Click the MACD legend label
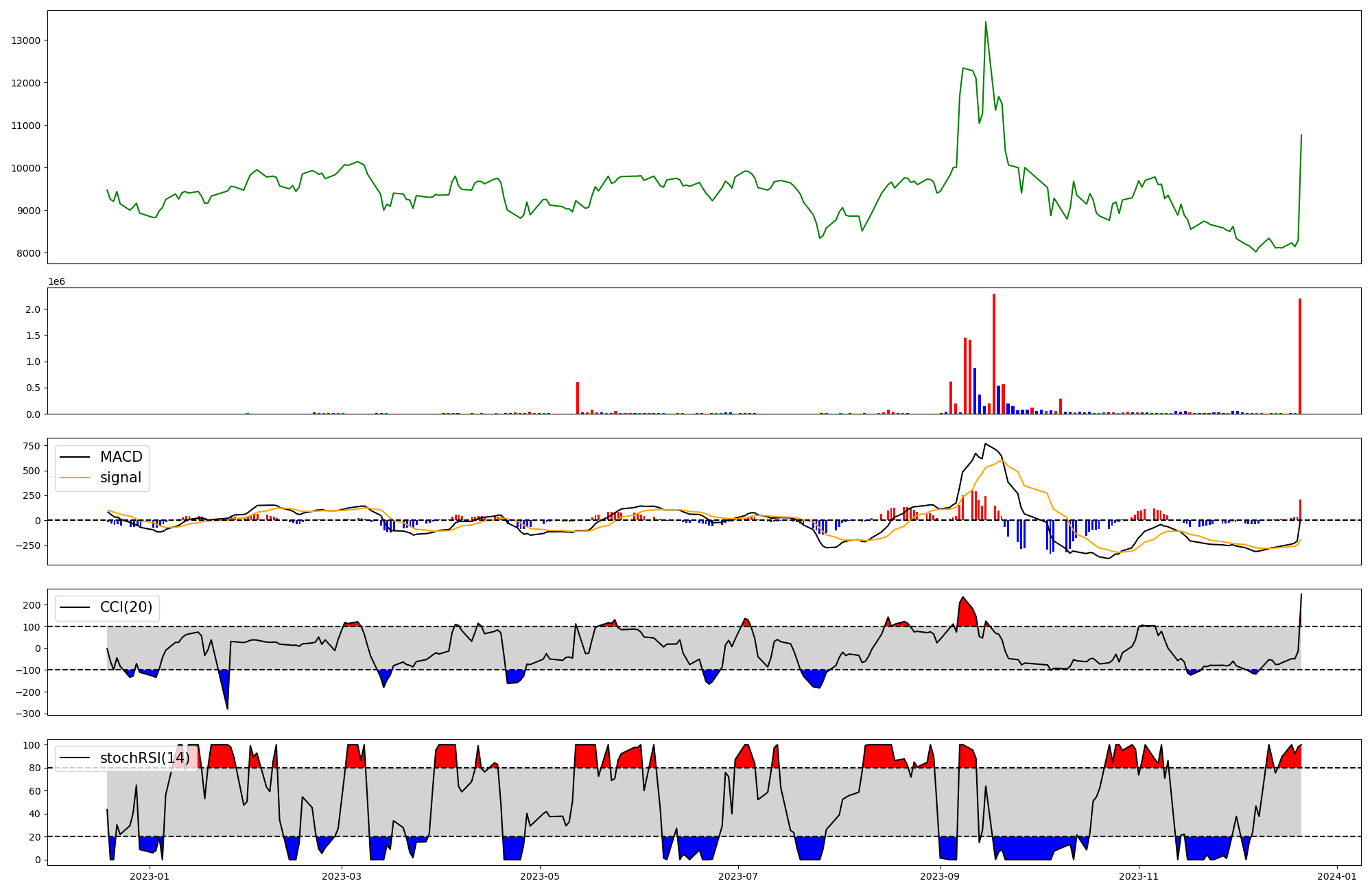Image resolution: width=1372 pixels, height=892 pixels. click(x=121, y=457)
